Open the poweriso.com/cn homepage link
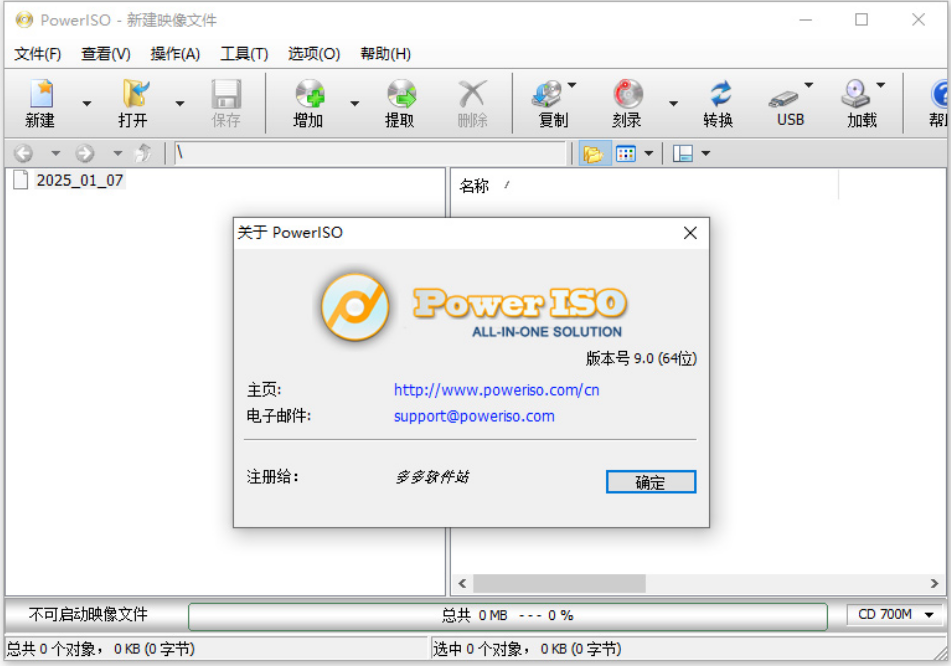 [x=496, y=390]
